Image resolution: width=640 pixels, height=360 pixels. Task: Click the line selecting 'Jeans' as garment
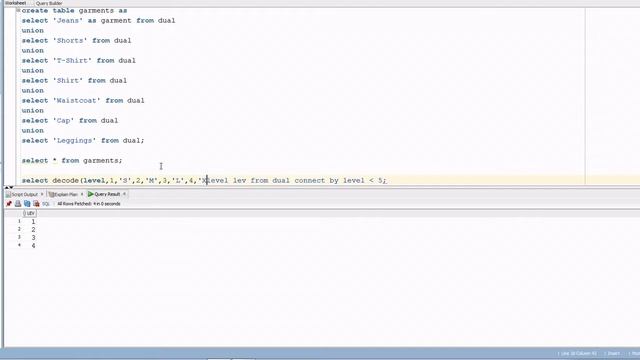tap(98, 20)
